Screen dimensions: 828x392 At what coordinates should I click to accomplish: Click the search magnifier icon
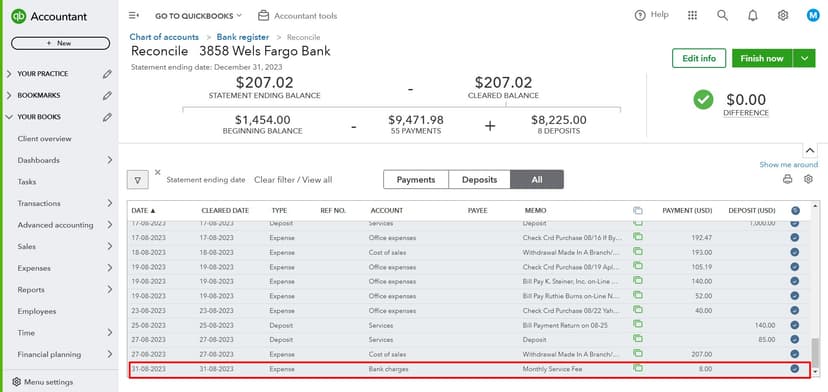[x=722, y=15]
